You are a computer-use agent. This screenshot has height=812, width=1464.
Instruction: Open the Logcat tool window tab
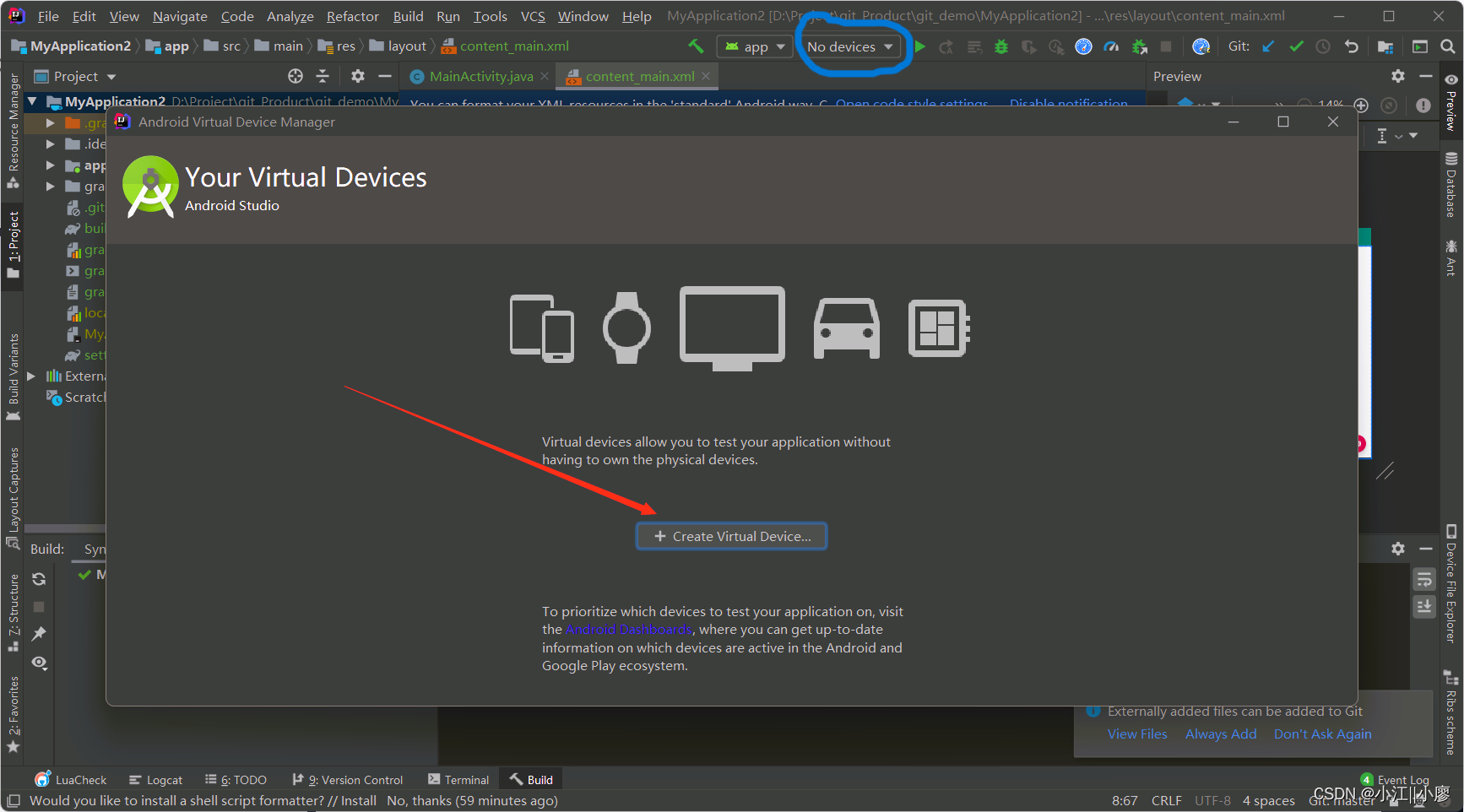click(155, 779)
